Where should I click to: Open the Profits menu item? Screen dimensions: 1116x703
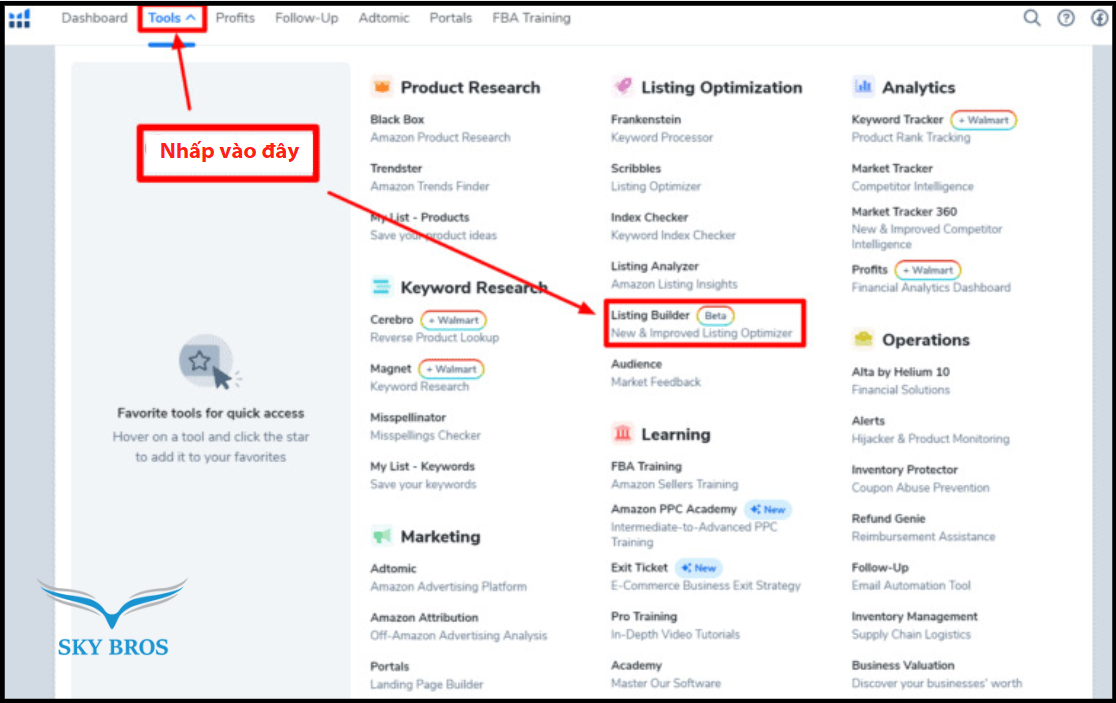[235, 18]
